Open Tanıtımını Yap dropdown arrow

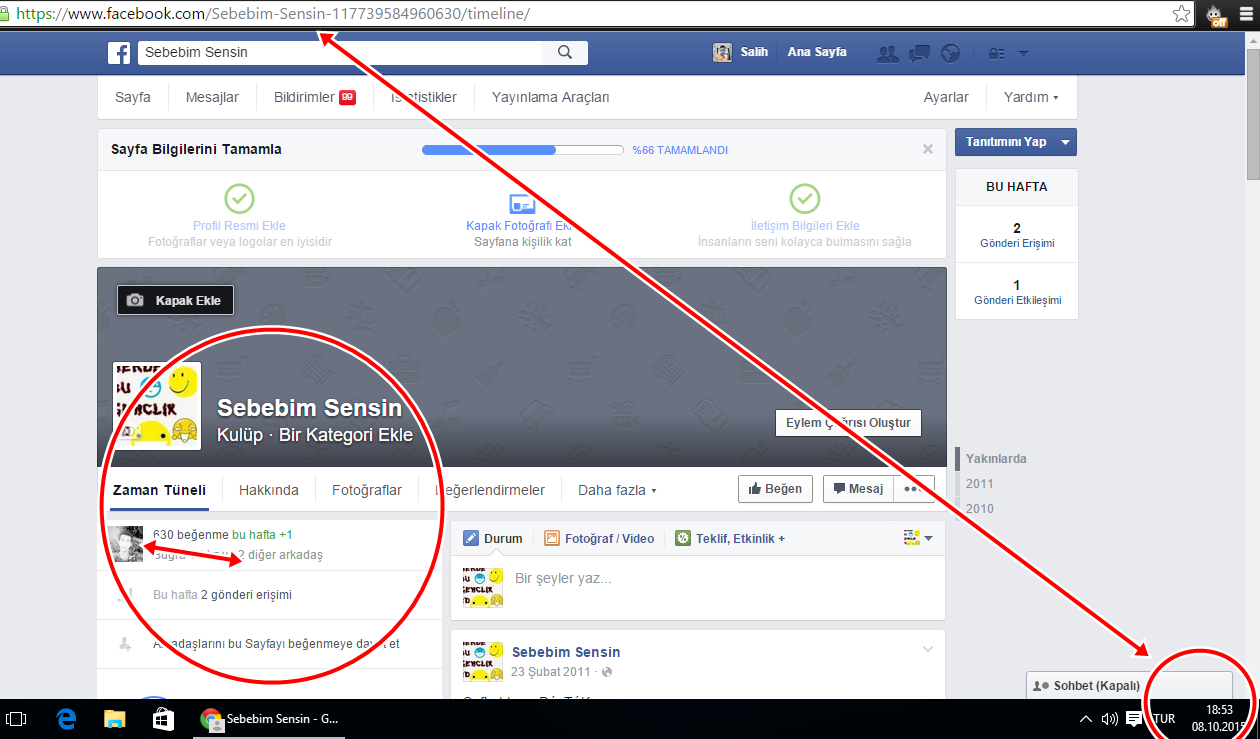pos(1066,142)
